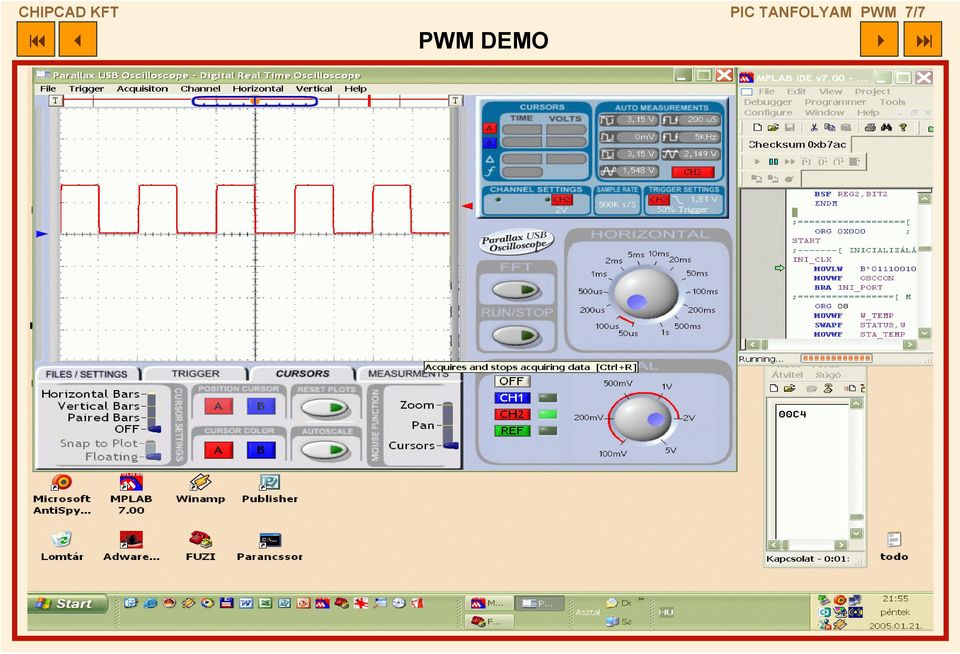Click the Help question mark icon in MPLAB

[x=903, y=127]
